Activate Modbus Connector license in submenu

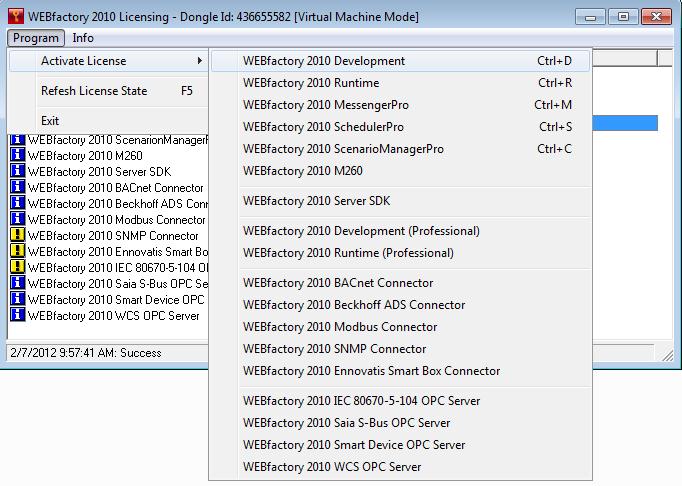point(400,327)
